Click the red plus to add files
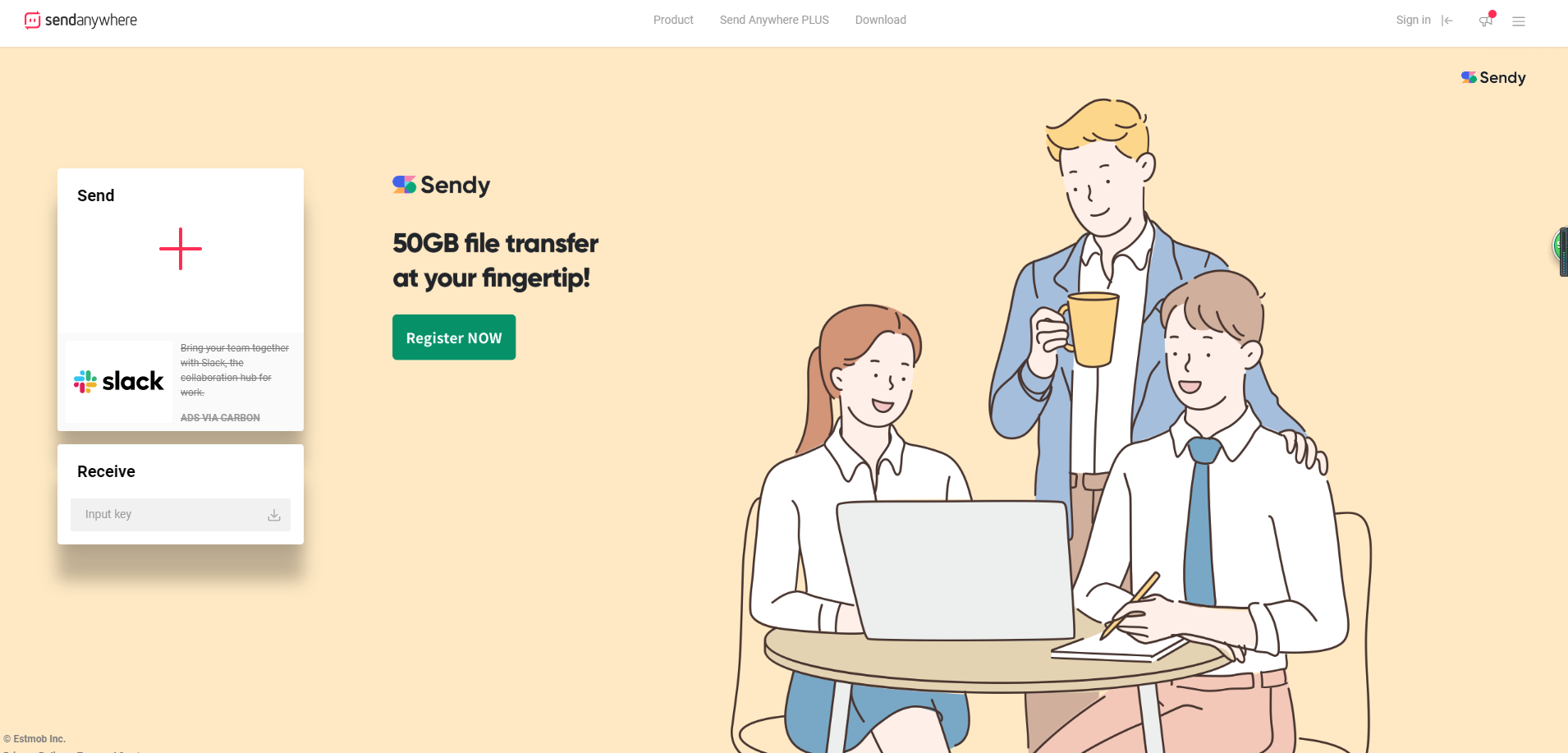The width and height of the screenshot is (1568, 753). (181, 249)
